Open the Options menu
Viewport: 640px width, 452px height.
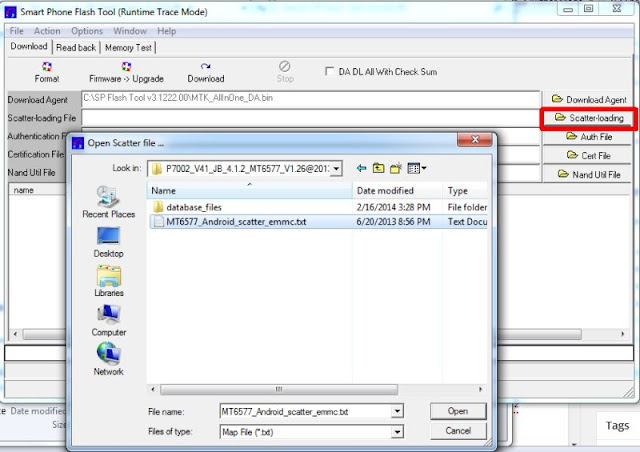tap(87, 31)
